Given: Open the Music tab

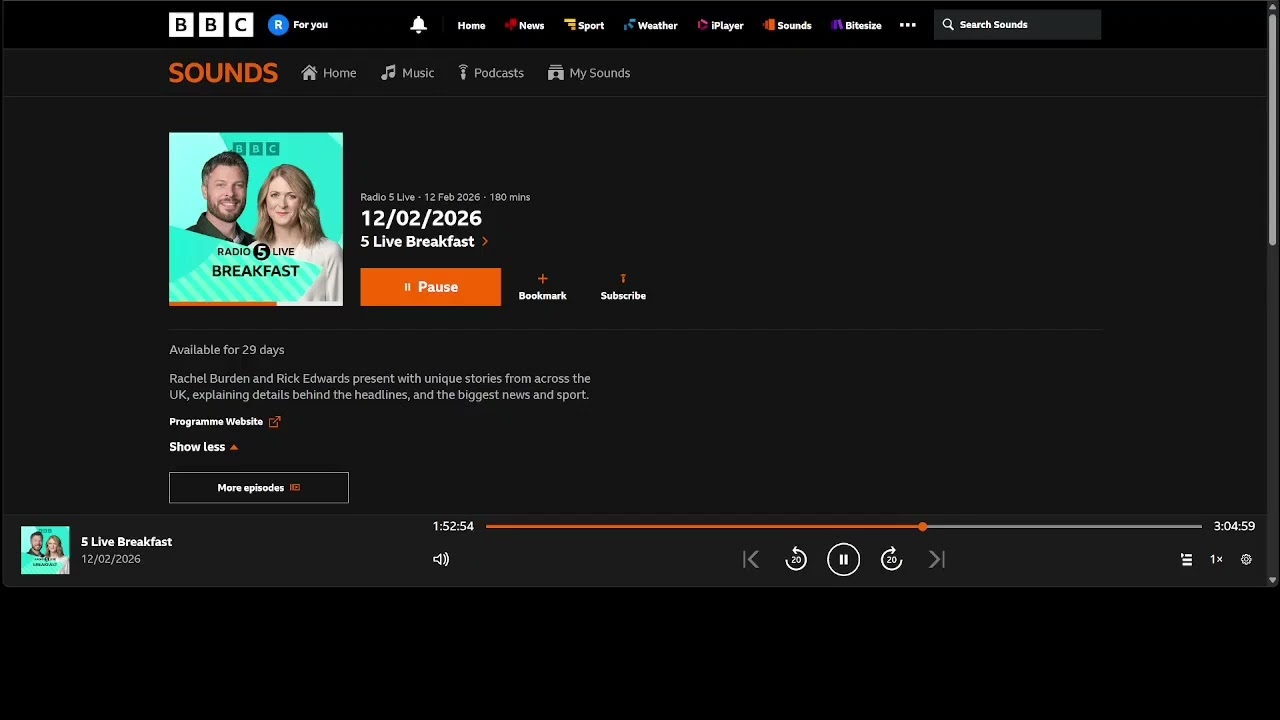Looking at the screenshot, I should [407, 73].
